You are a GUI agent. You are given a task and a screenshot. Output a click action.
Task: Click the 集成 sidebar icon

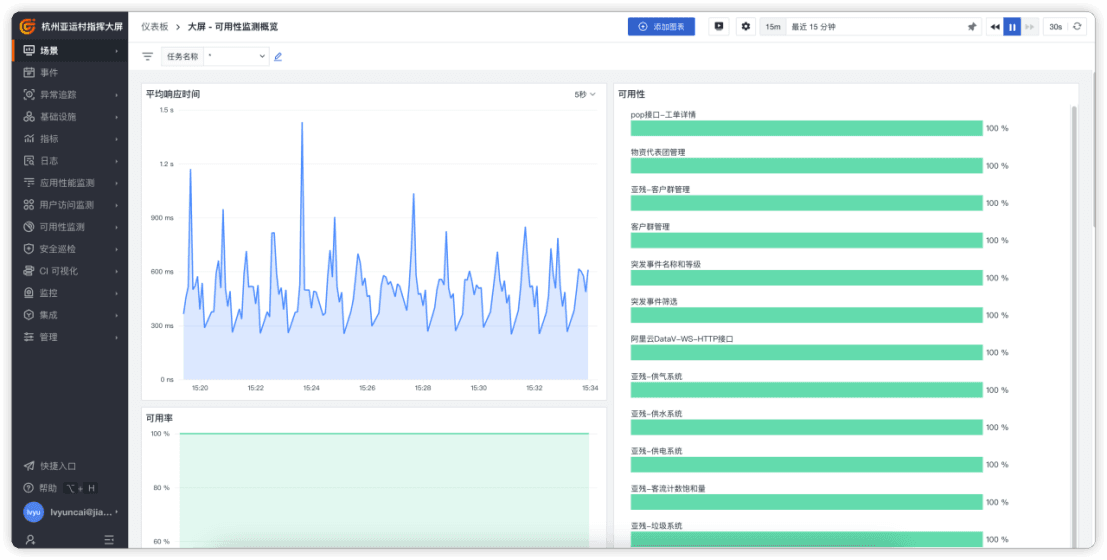click(x=29, y=315)
